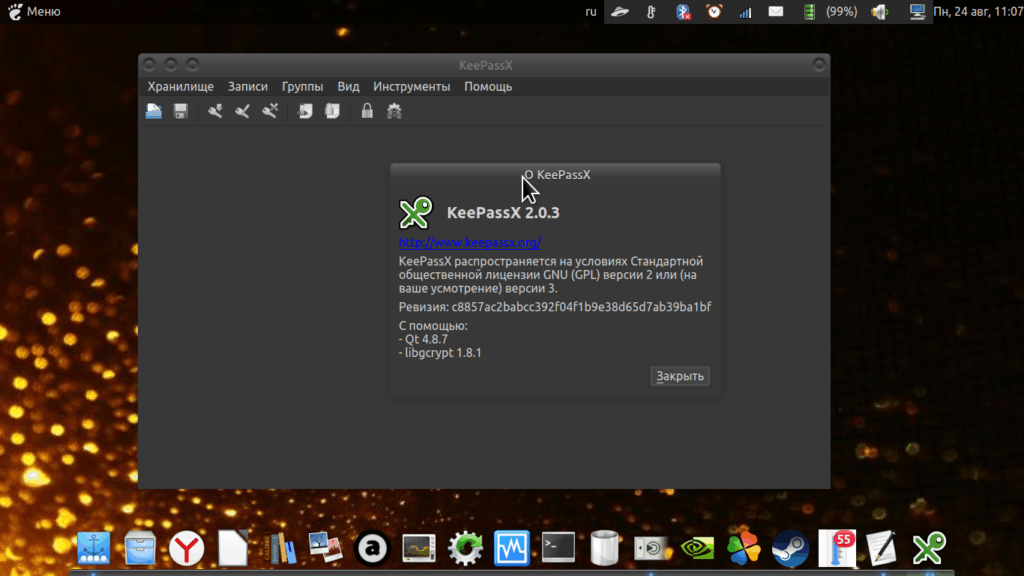Click the Copy username toolbar icon
This screenshot has width=1024, height=576.
(x=305, y=111)
